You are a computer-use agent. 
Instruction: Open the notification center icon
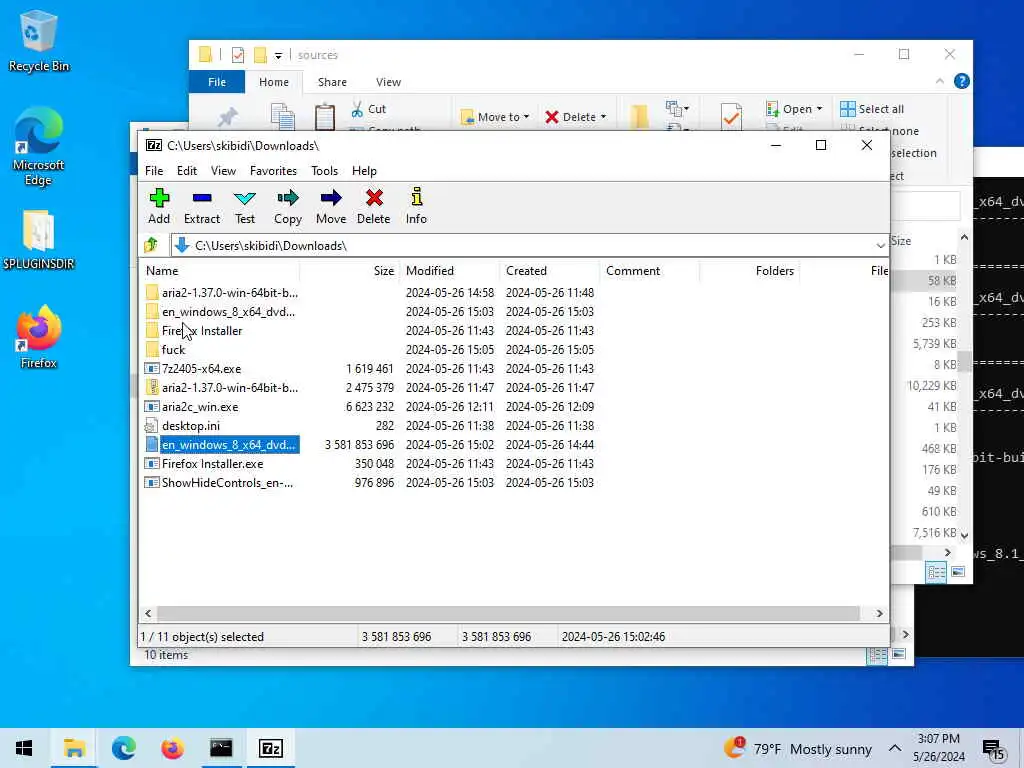(993, 749)
